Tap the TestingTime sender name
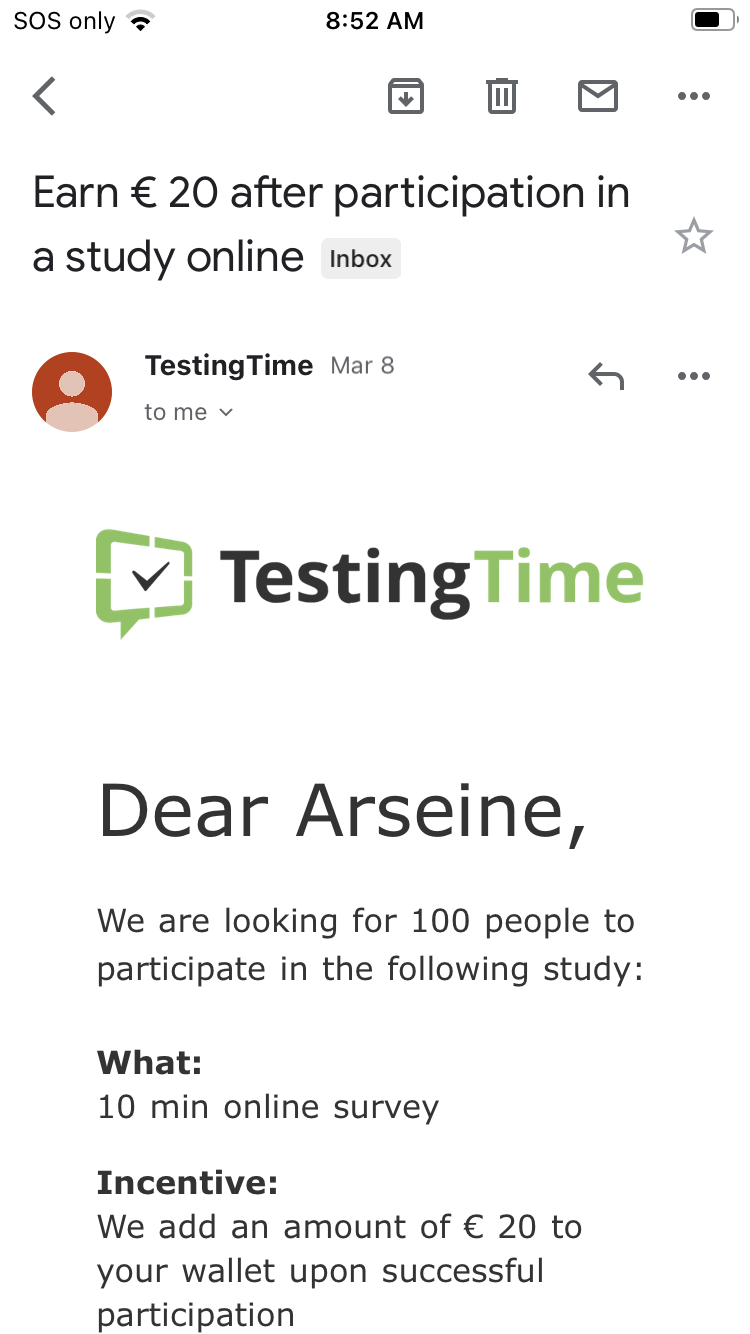This screenshot has width=750, height=1334. [229, 366]
